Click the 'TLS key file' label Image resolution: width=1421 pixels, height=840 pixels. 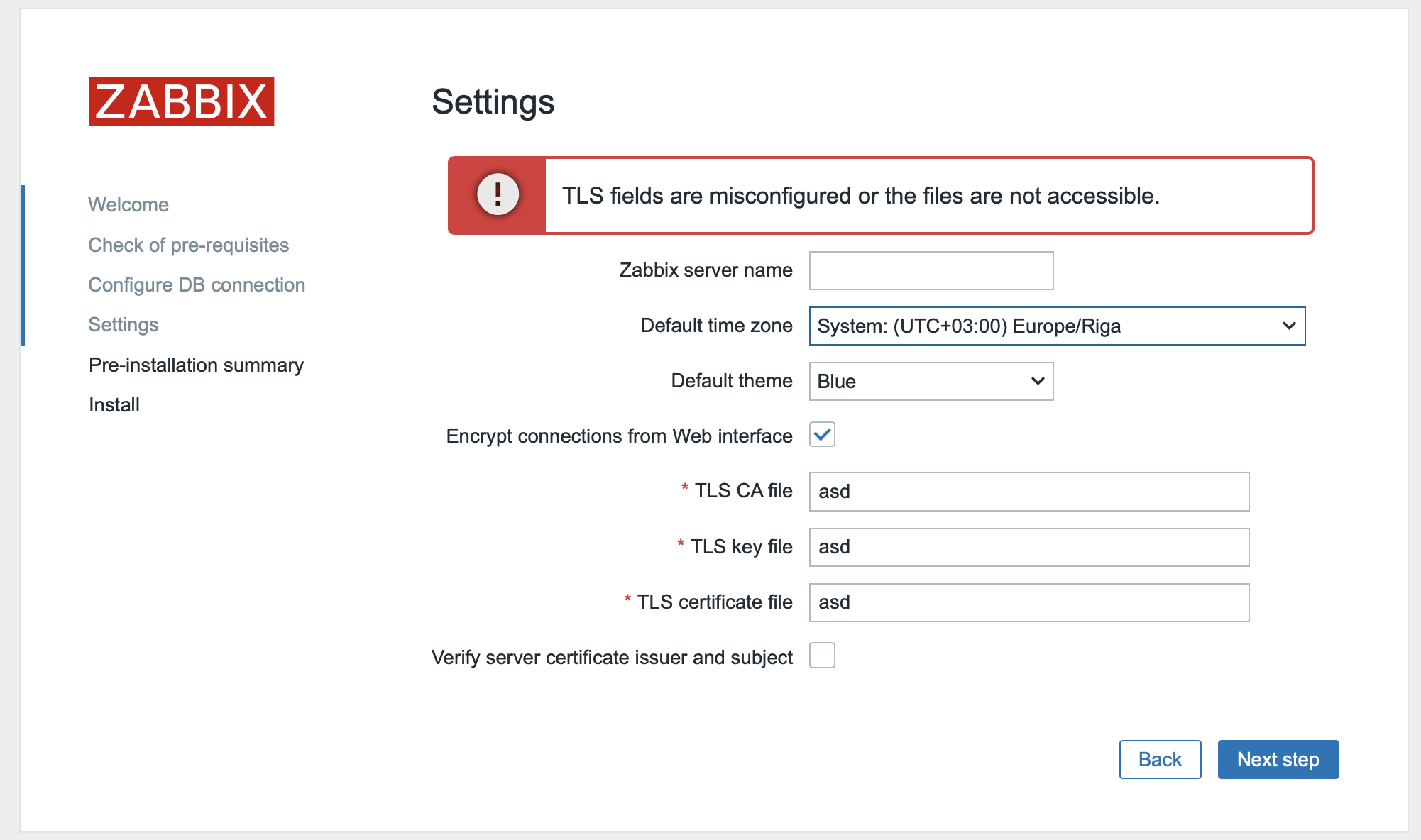pos(741,546)
